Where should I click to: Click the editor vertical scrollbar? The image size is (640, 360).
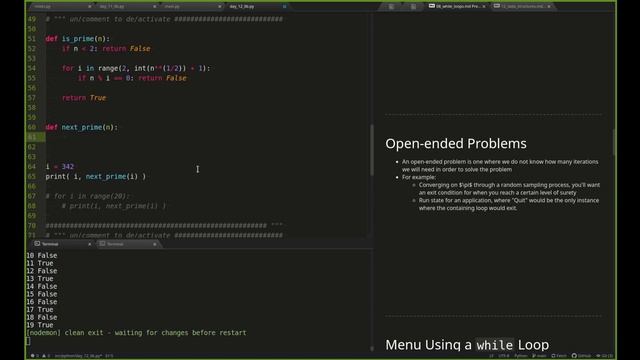tap(372, 150)
